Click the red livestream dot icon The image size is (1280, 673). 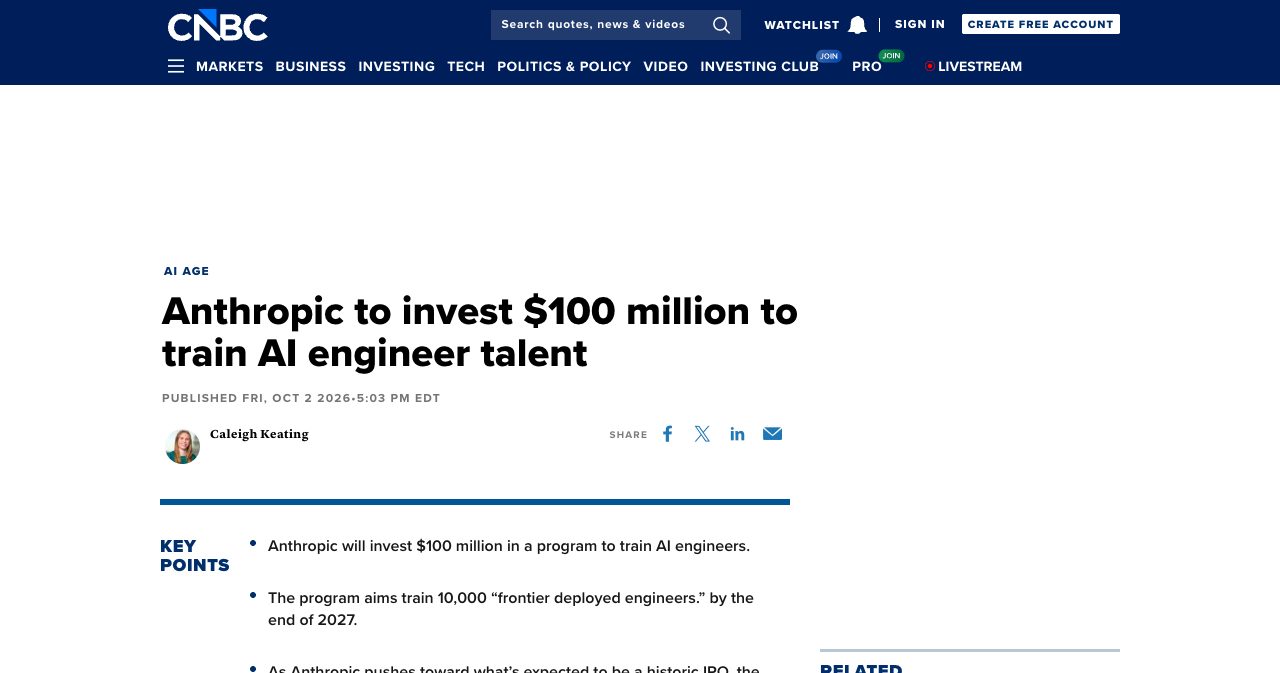[x=930, y=66]
